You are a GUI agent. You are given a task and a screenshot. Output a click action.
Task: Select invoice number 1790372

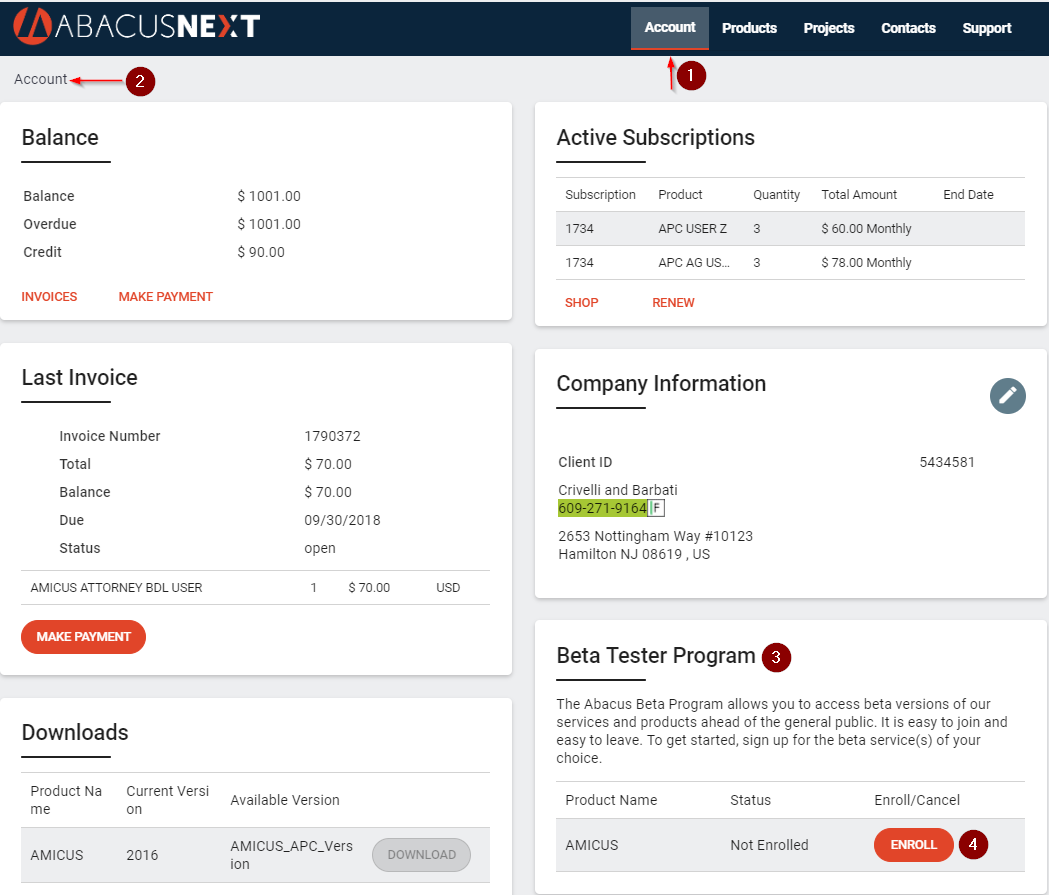click(x=332, y=436)
